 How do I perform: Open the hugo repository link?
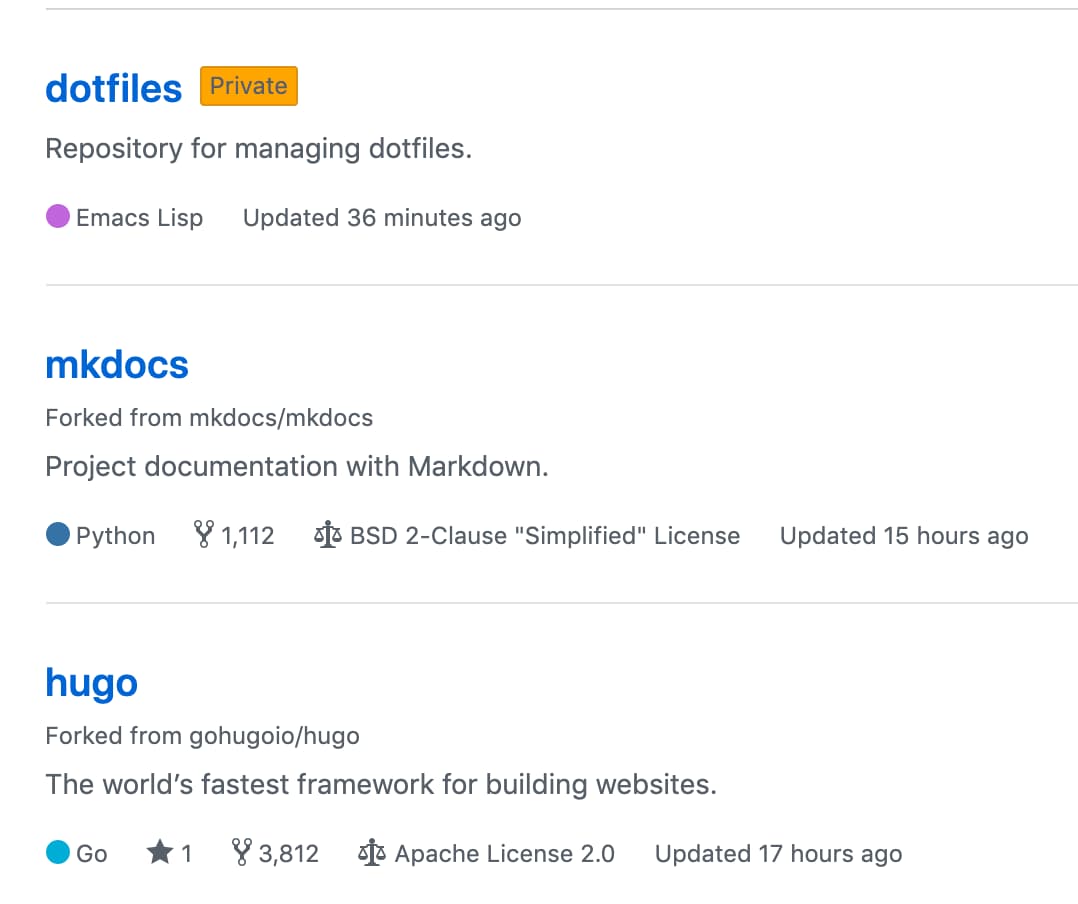click(x=91, y=682)
